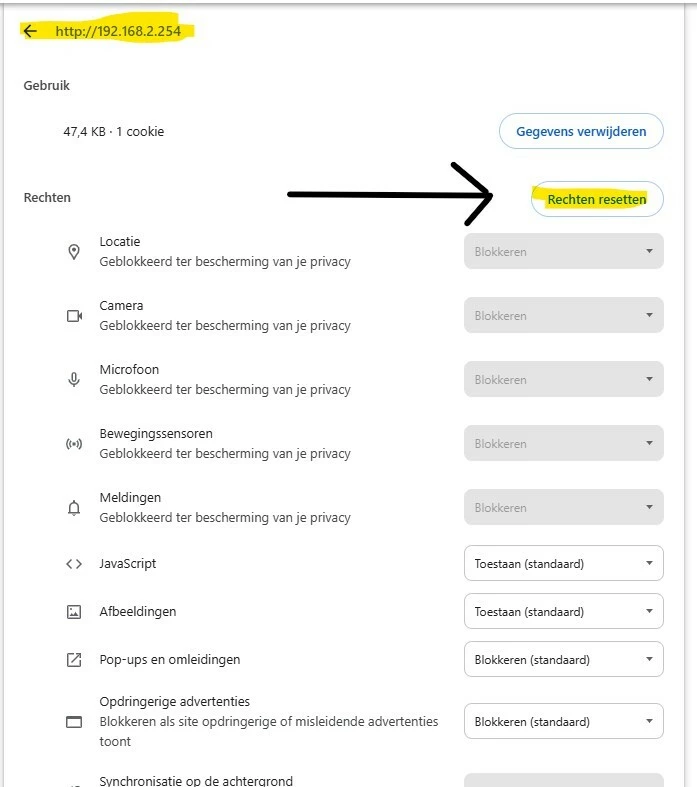Viewport: 697px width, 787px height.
Task: Click the JavaScript code brackets icon
Action: [74, 564]
